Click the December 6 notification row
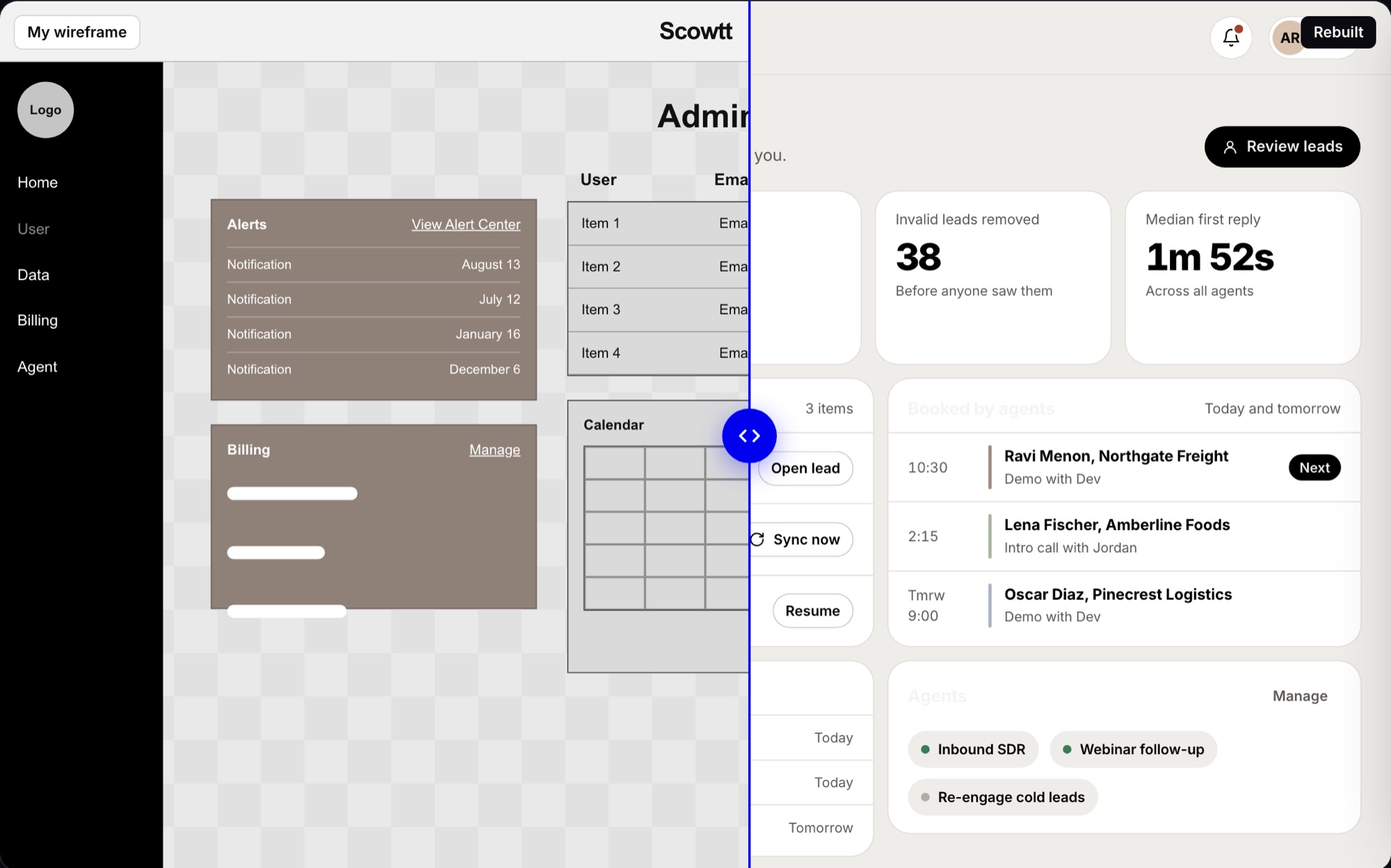The width and height of the screenshot is (1391, 868). 373,369
